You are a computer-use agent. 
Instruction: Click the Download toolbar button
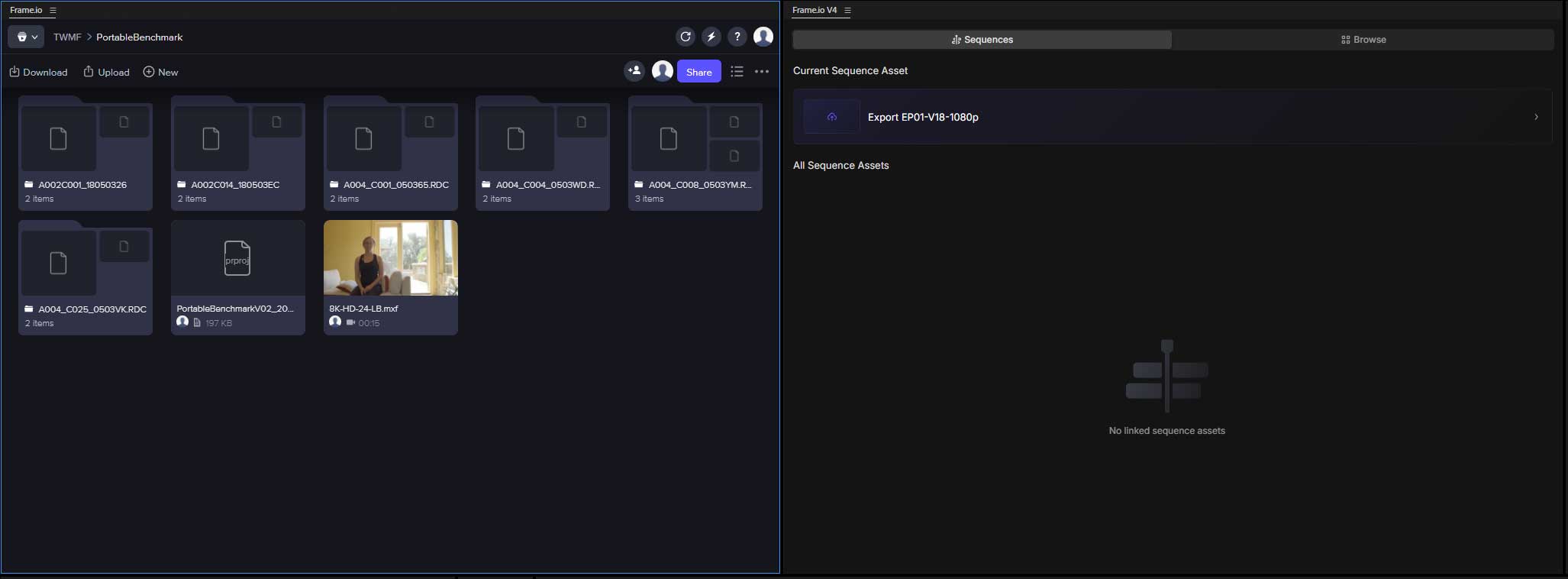[38, 72]
